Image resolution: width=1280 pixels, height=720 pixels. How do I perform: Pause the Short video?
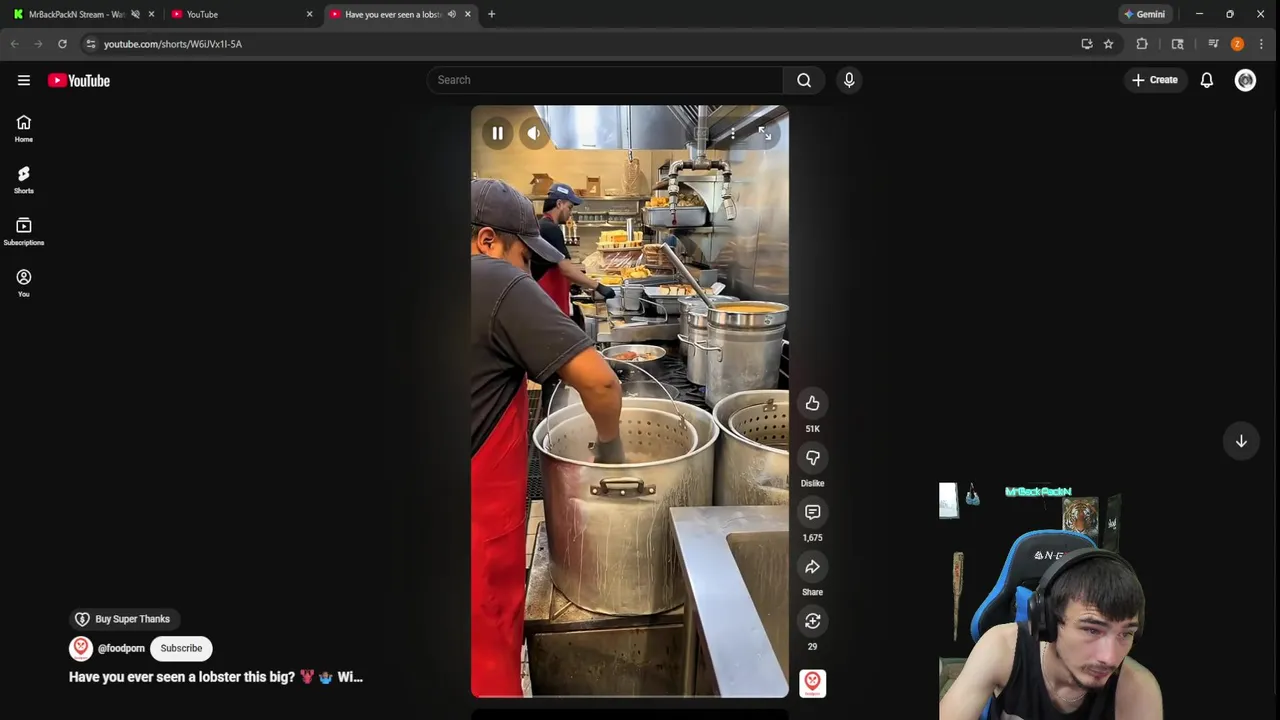pyautogui.click(x=497, y=133)
